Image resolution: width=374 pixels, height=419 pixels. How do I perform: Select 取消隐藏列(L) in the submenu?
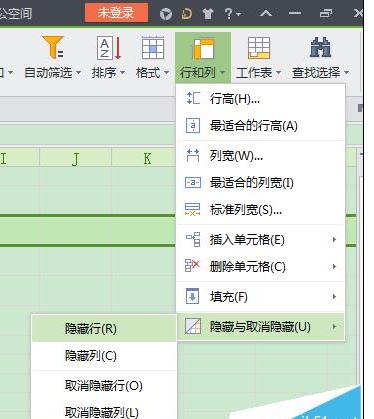[x=104, y=412]
